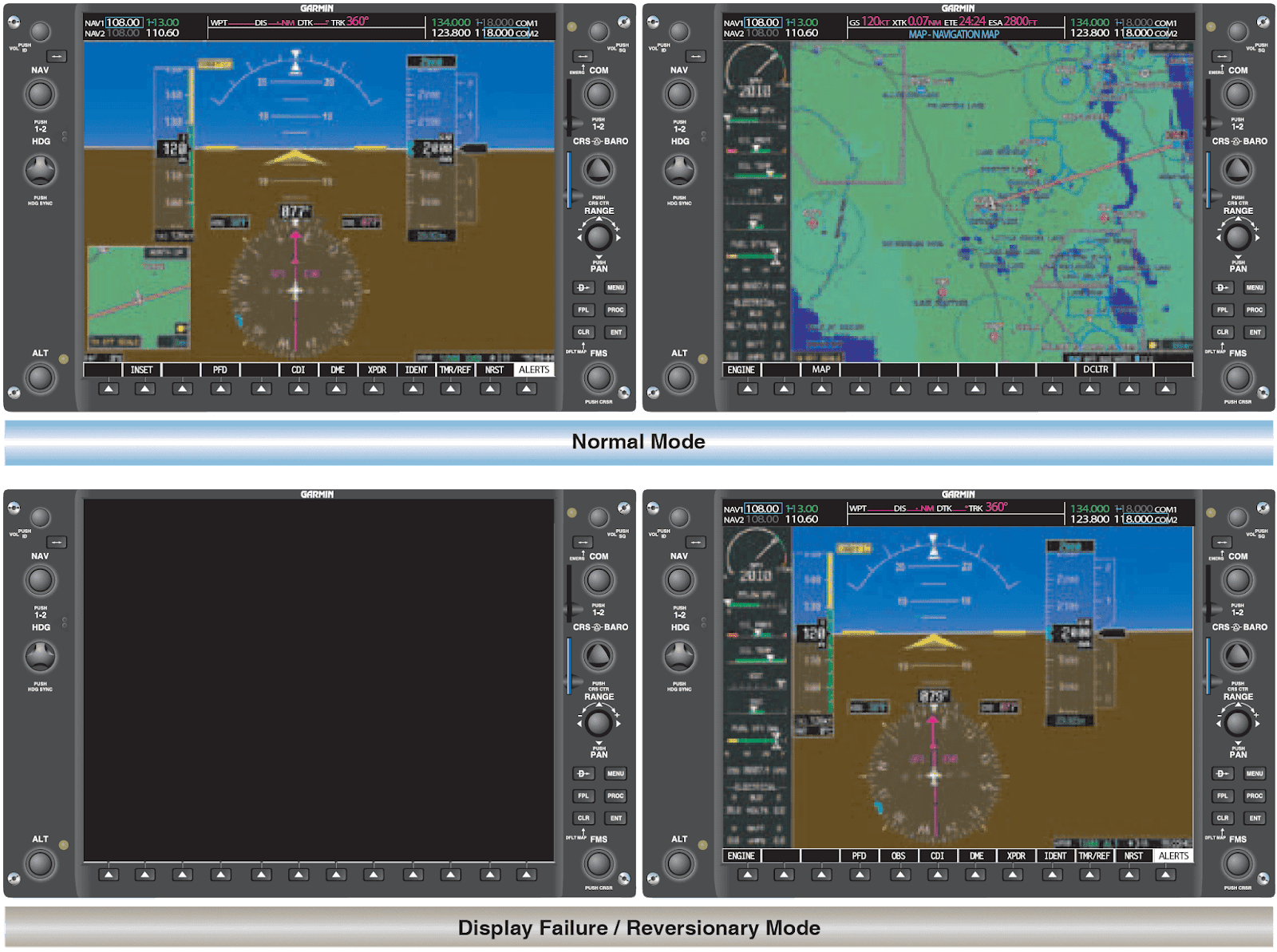Click arrow key beneath OBS on reversionary display

click(900, 875)
